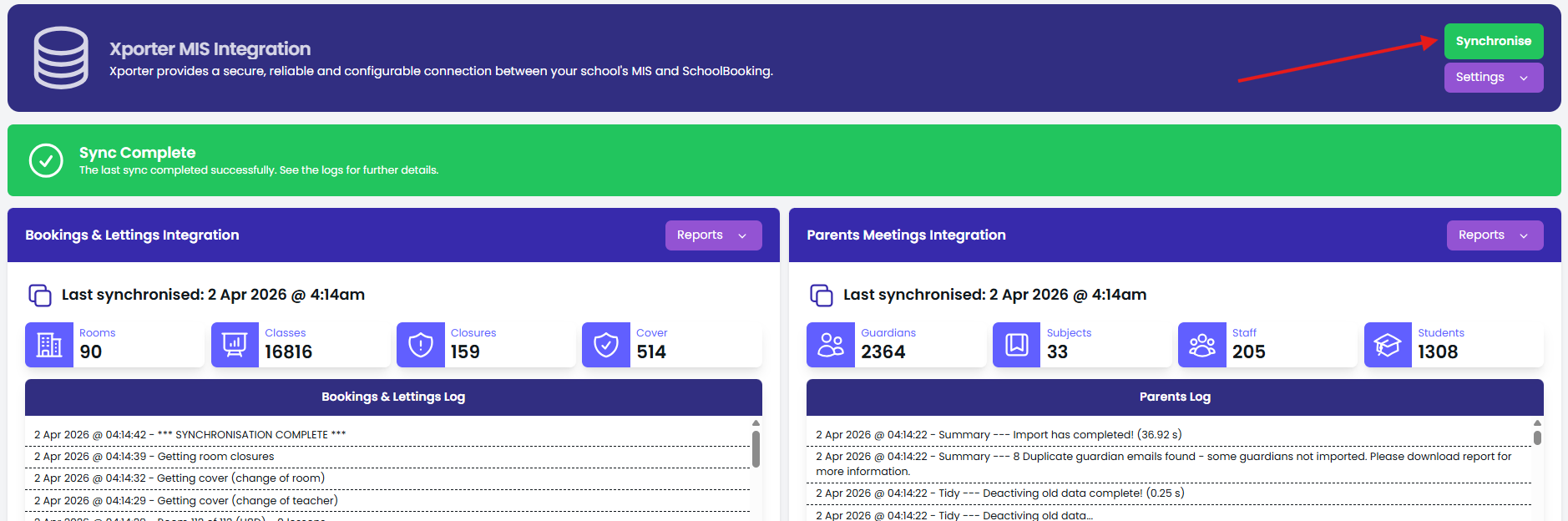
Task: Click the Xporter MIS Integration title
Action: 210,49
